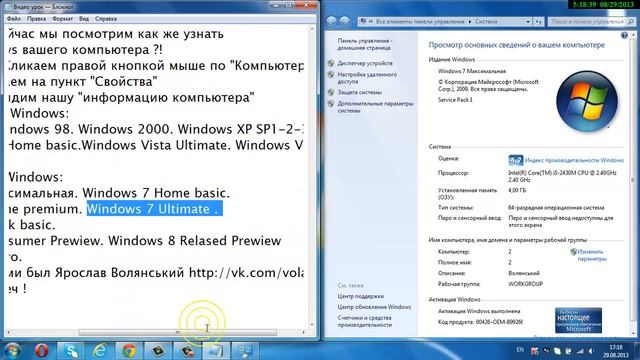Image resolution: width=640 pixels, height=360 pixels.
Task: Click the performance index score badge
Action: 516,160
